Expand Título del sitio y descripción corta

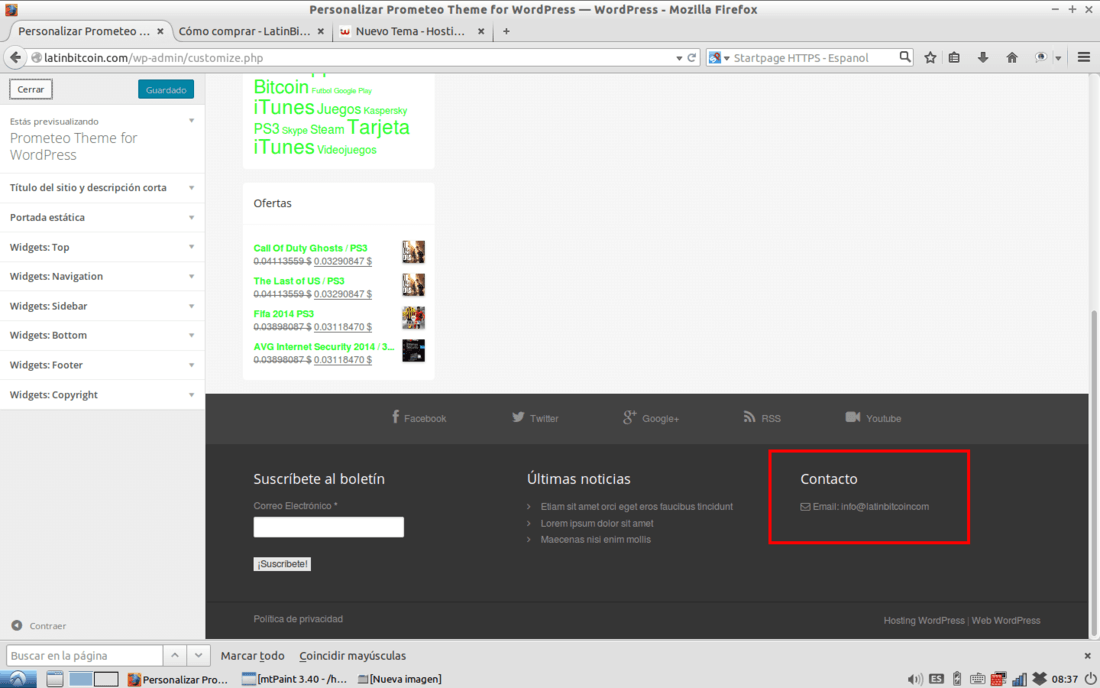click(x=102, y=187)
